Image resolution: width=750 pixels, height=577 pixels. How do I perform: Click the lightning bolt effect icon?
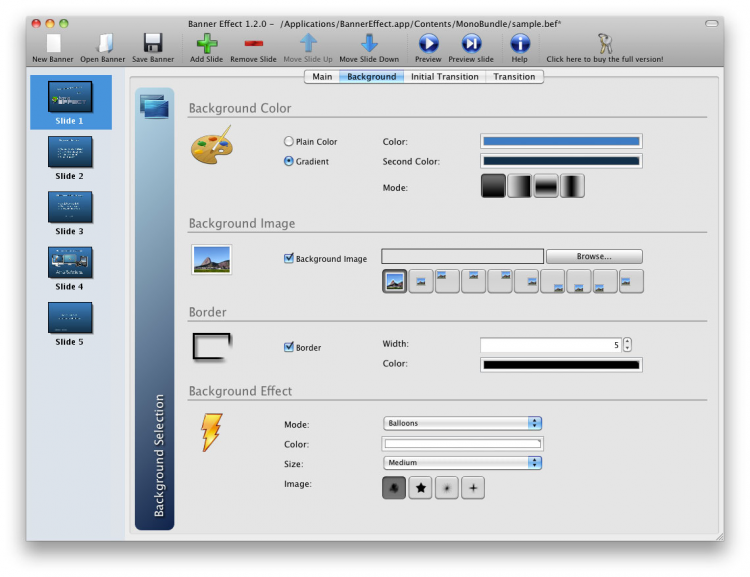(x=211, y=432)
